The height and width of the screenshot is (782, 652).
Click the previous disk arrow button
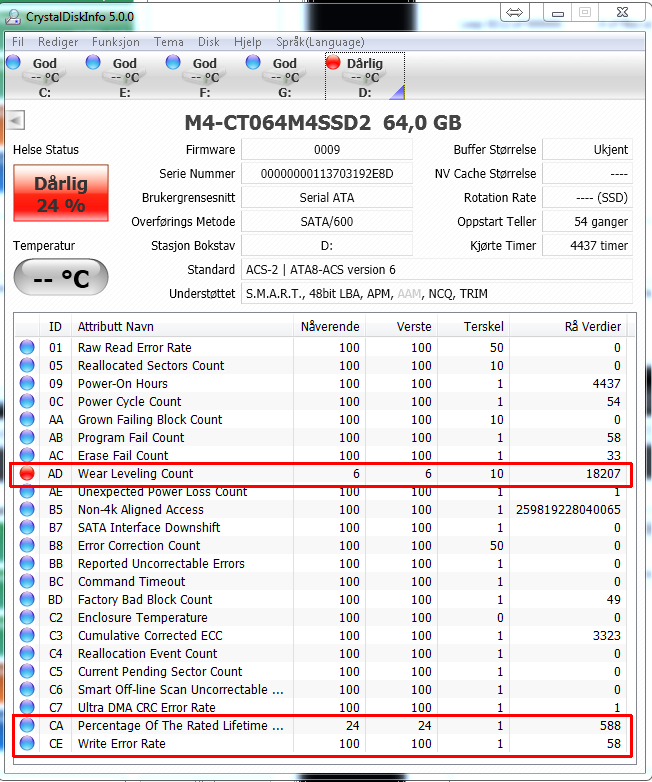click(15, 120)
